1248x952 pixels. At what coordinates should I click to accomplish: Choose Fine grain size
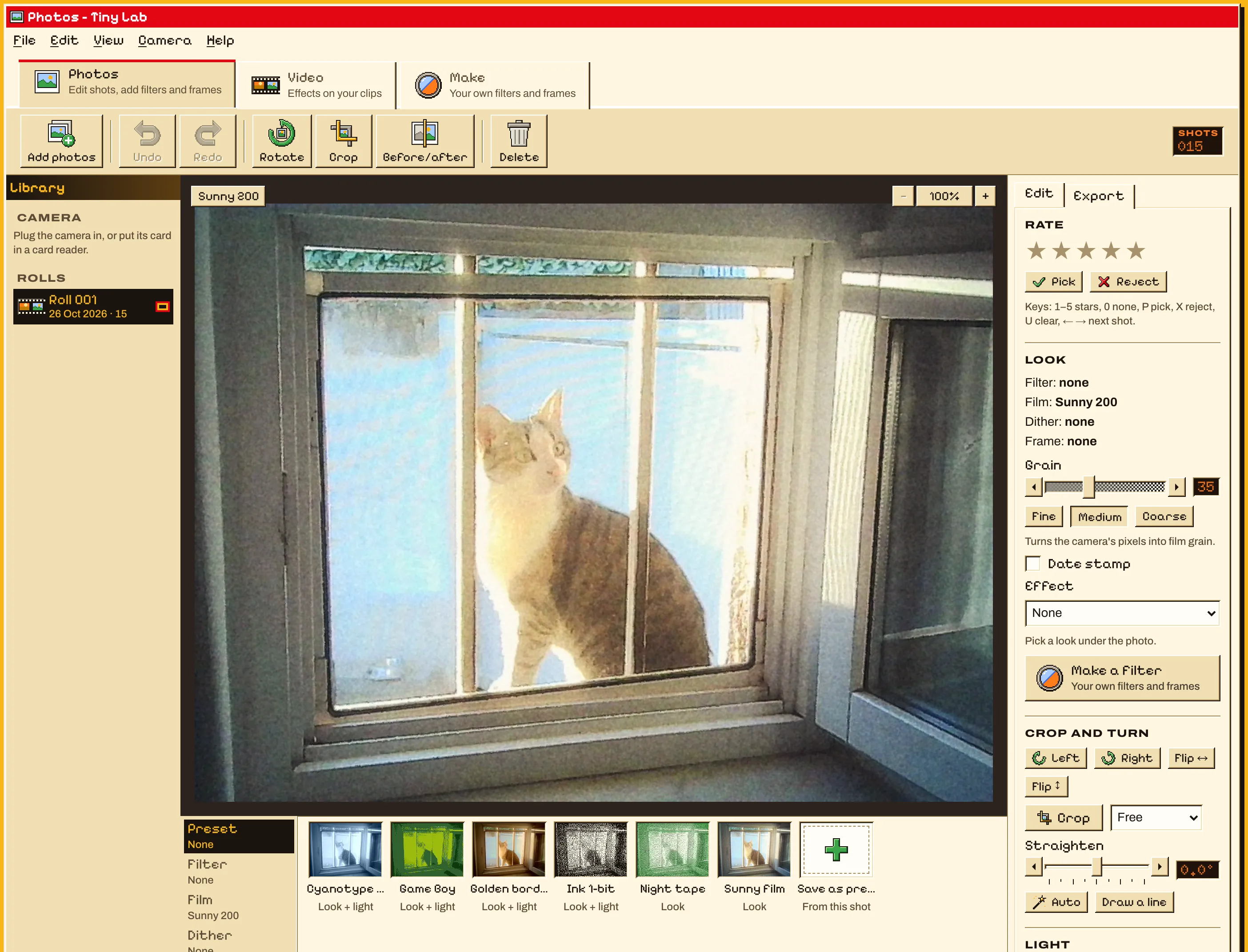coord(1044,516)
